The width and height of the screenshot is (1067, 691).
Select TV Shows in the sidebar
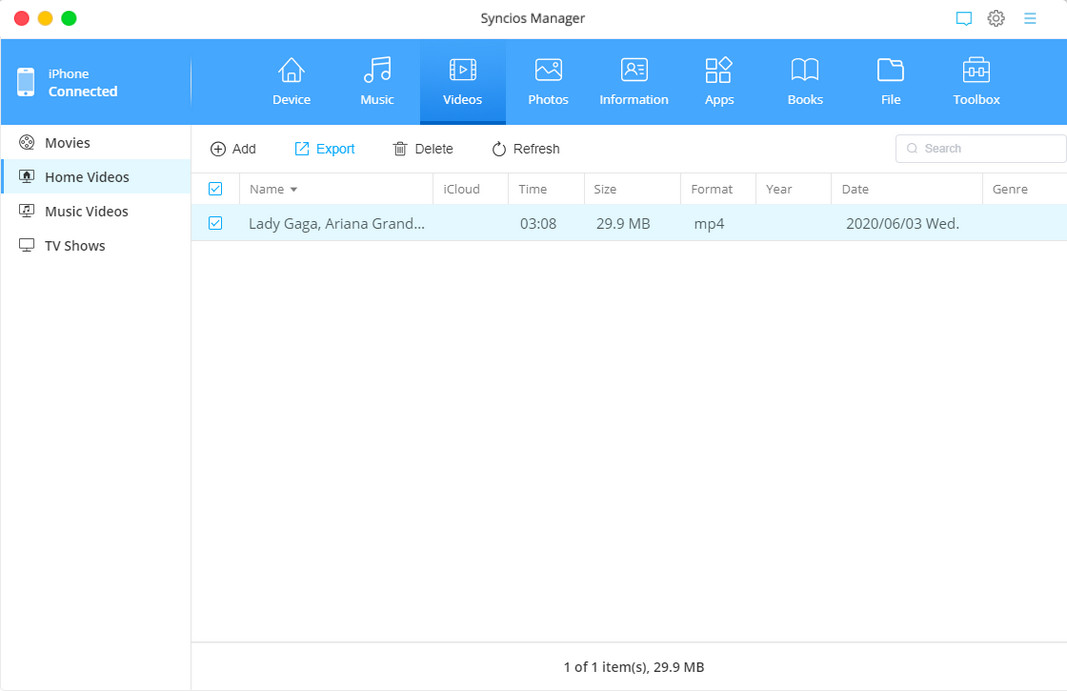tap(95, 246)
